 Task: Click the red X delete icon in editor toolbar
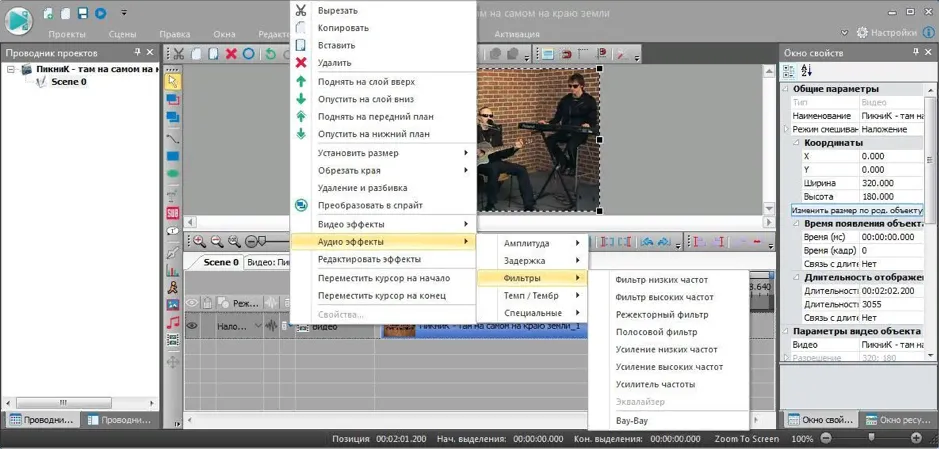[x=231, y=54]
